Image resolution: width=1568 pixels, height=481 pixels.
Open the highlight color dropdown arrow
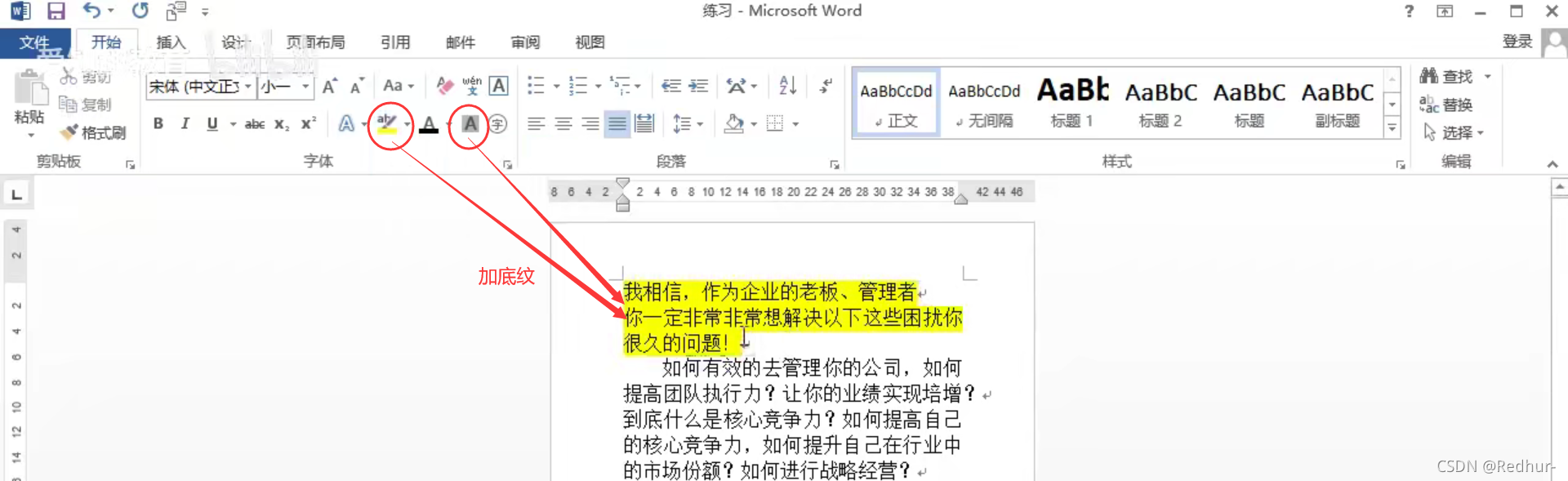pyautogui.click(x=407, y=124)
